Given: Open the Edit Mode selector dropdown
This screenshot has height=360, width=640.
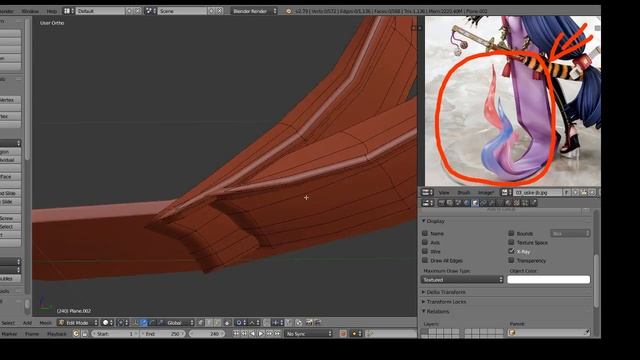Looking at the screenshot, I should 78,323.
